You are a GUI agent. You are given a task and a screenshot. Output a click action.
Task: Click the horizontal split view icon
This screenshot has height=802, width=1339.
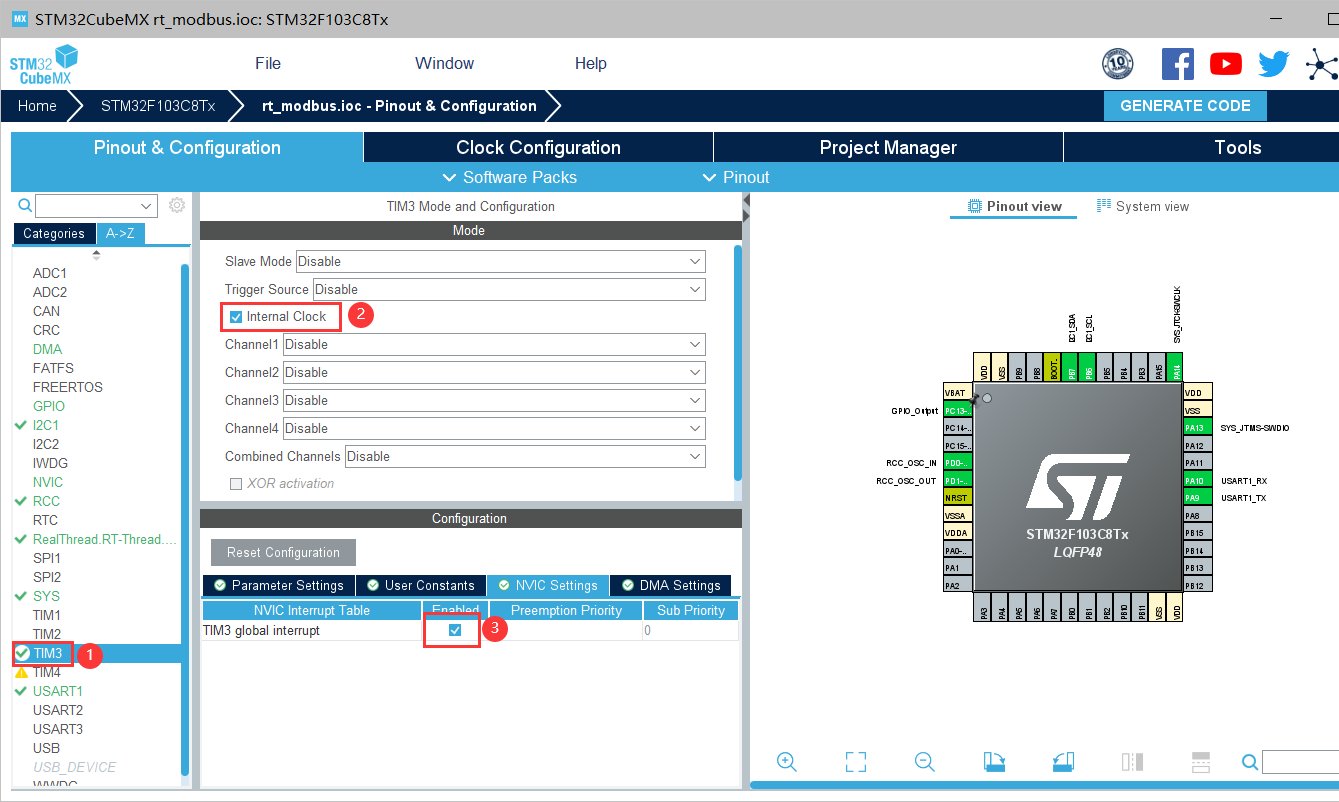point(1201,762)
